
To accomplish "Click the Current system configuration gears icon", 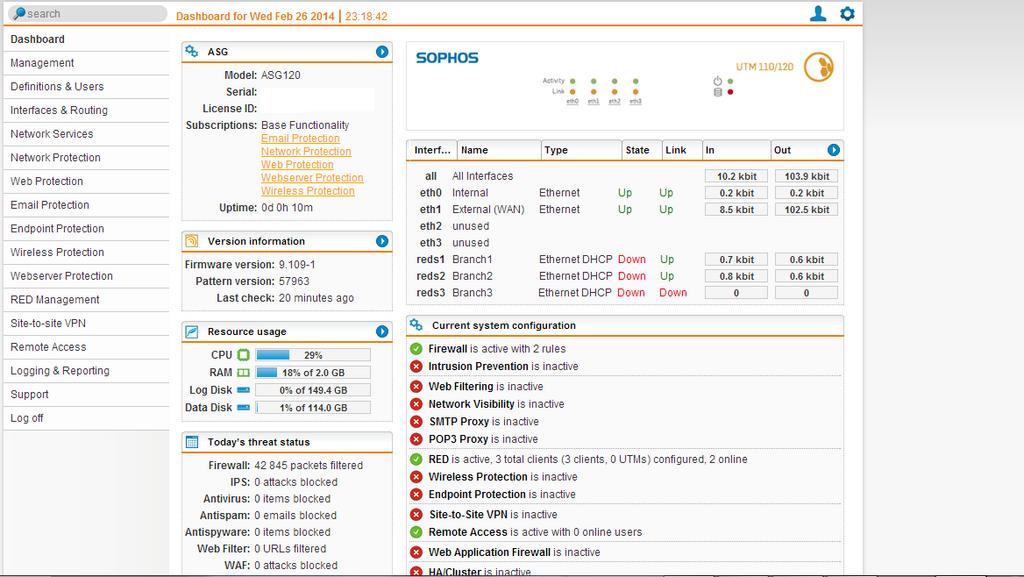I will coord(416,325).
